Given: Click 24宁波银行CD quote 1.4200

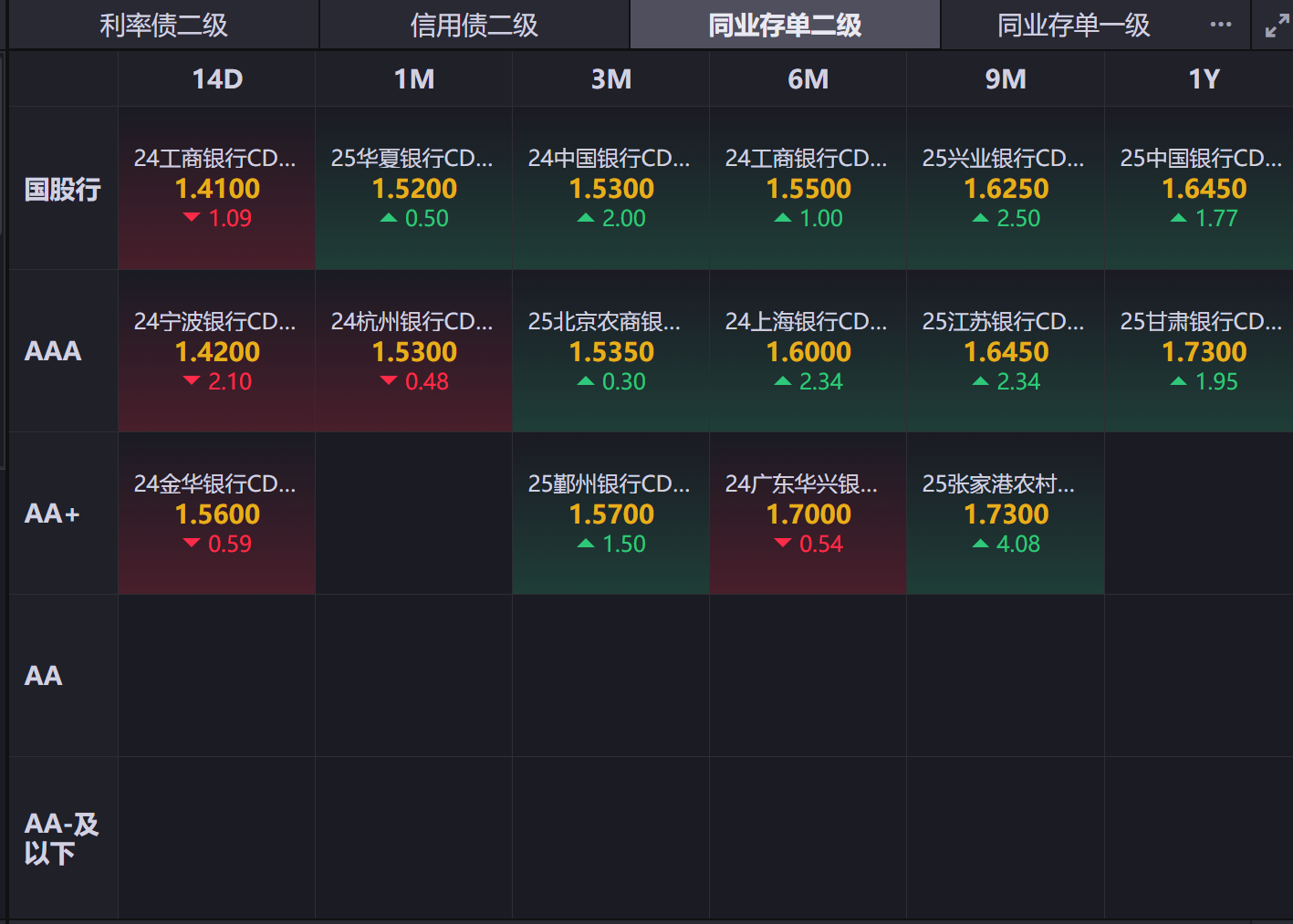Looking at the screenshot, I should tap(217, 351).
